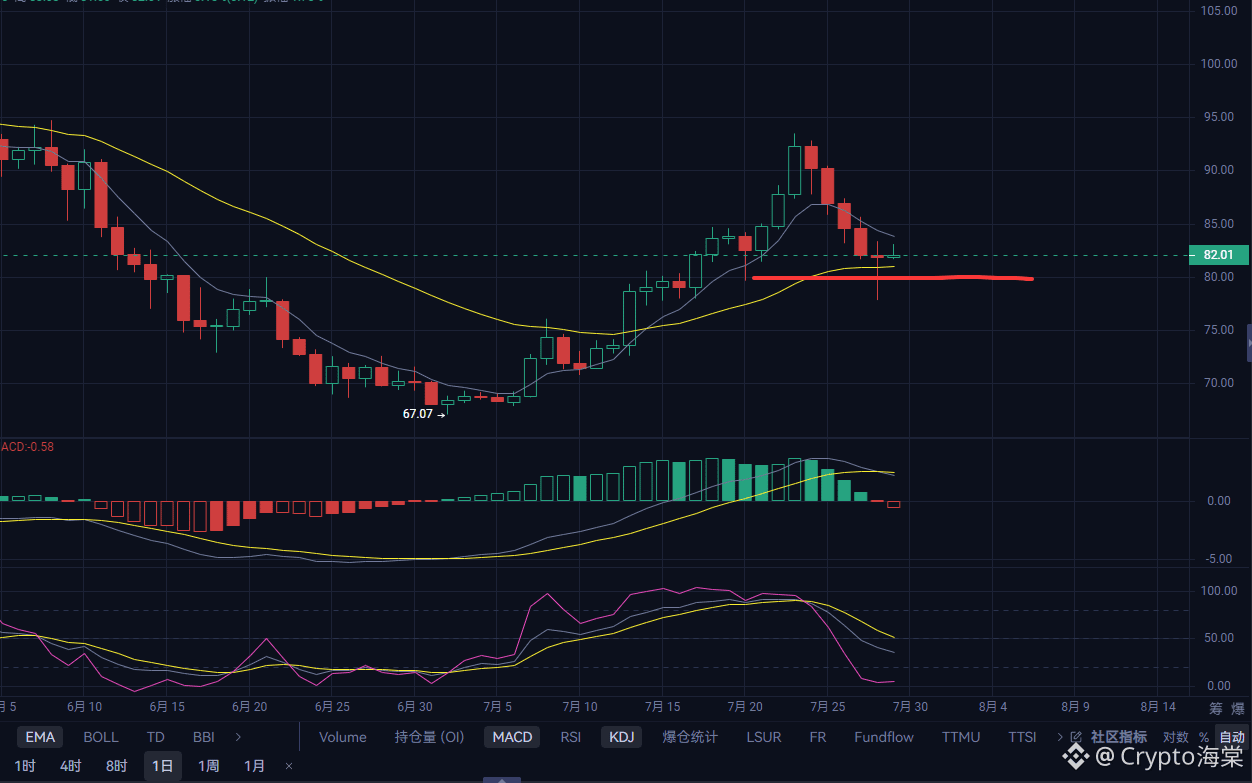The image size is (1252, 783).
Task: Toggle the EMA main indicator
Action: pyautogui.click(x=40, y=737)
